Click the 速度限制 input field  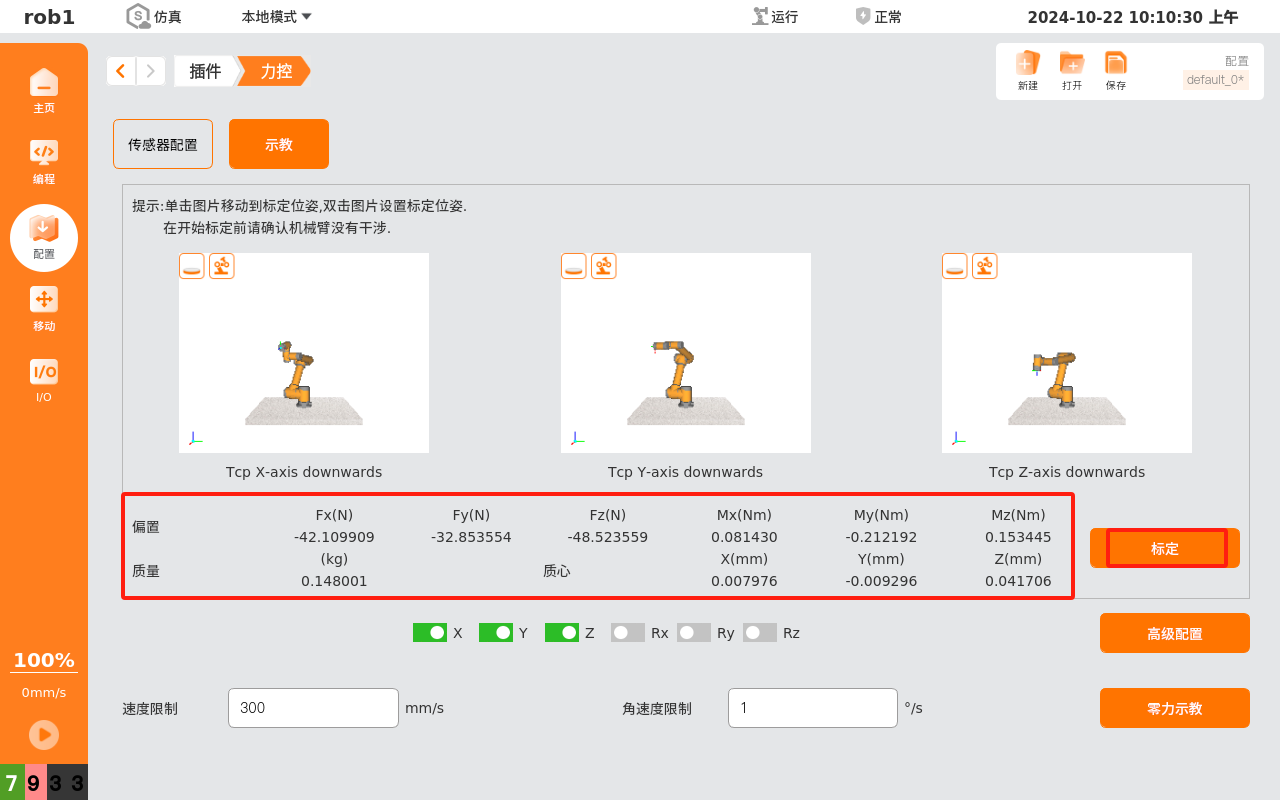pyautogui.click(x=313, y=708)
